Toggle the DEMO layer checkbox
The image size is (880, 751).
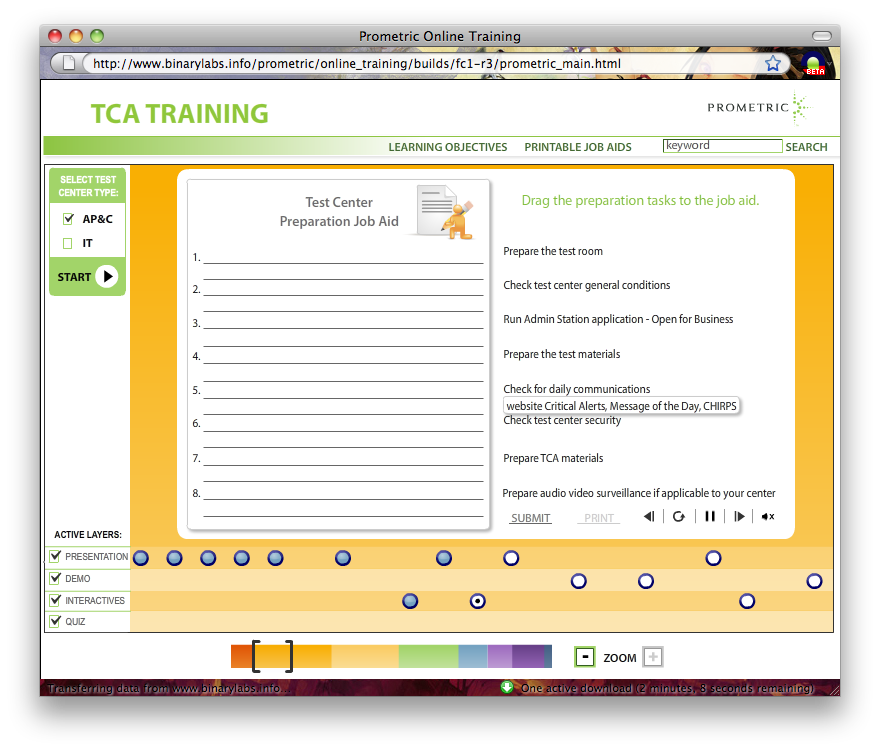[x=56, y=578]
